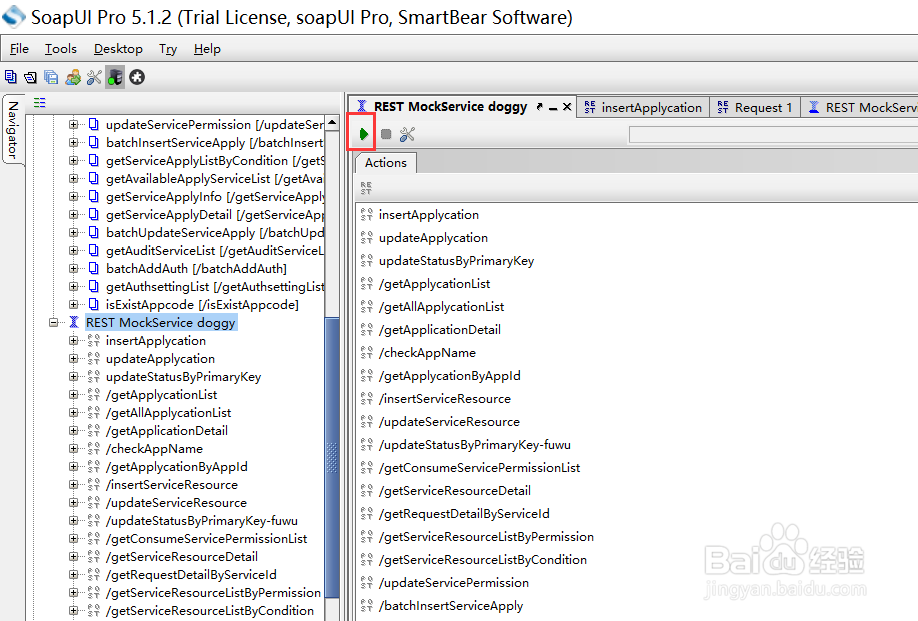This screenshot has width=918, height=621.
Task: Expand the updateServicePermission tree node
Action: (74, 125)
